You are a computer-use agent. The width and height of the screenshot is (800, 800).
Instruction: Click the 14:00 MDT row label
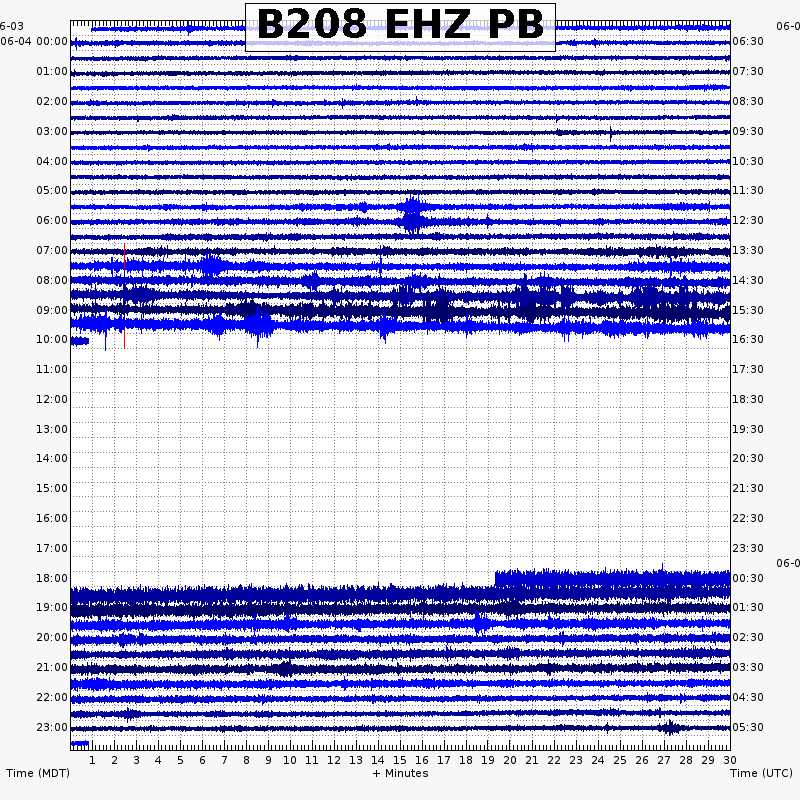click(x=52, y=458)
